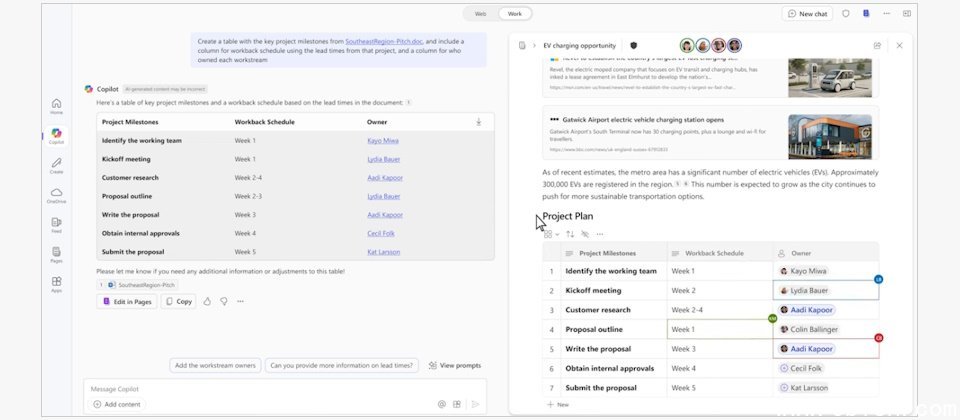Click the Revel EV charging news image
Image resolution: width=960 pixels, height=420 pixels.
[x=830, y=78]
